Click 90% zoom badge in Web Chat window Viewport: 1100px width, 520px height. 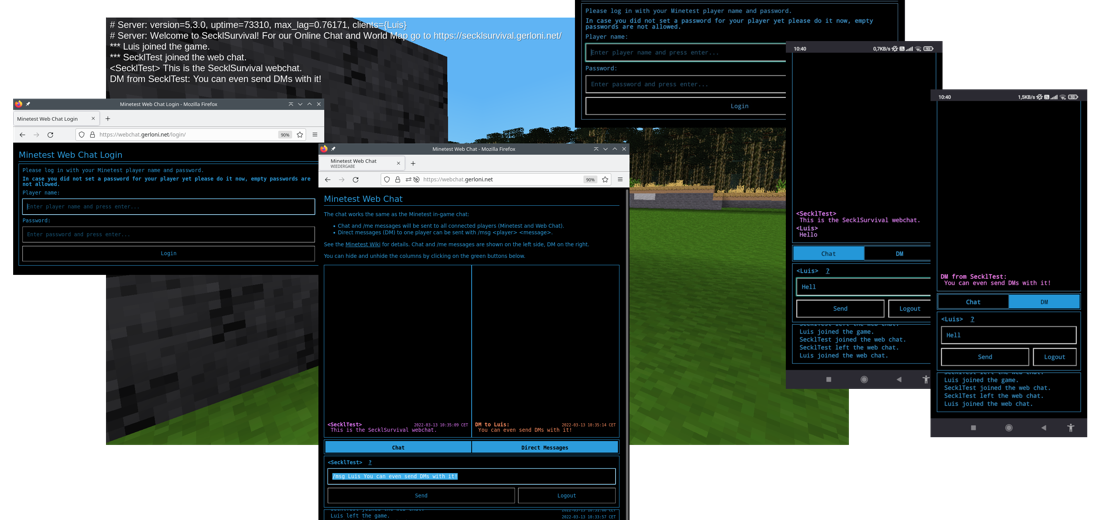click(x=590, y=180)
